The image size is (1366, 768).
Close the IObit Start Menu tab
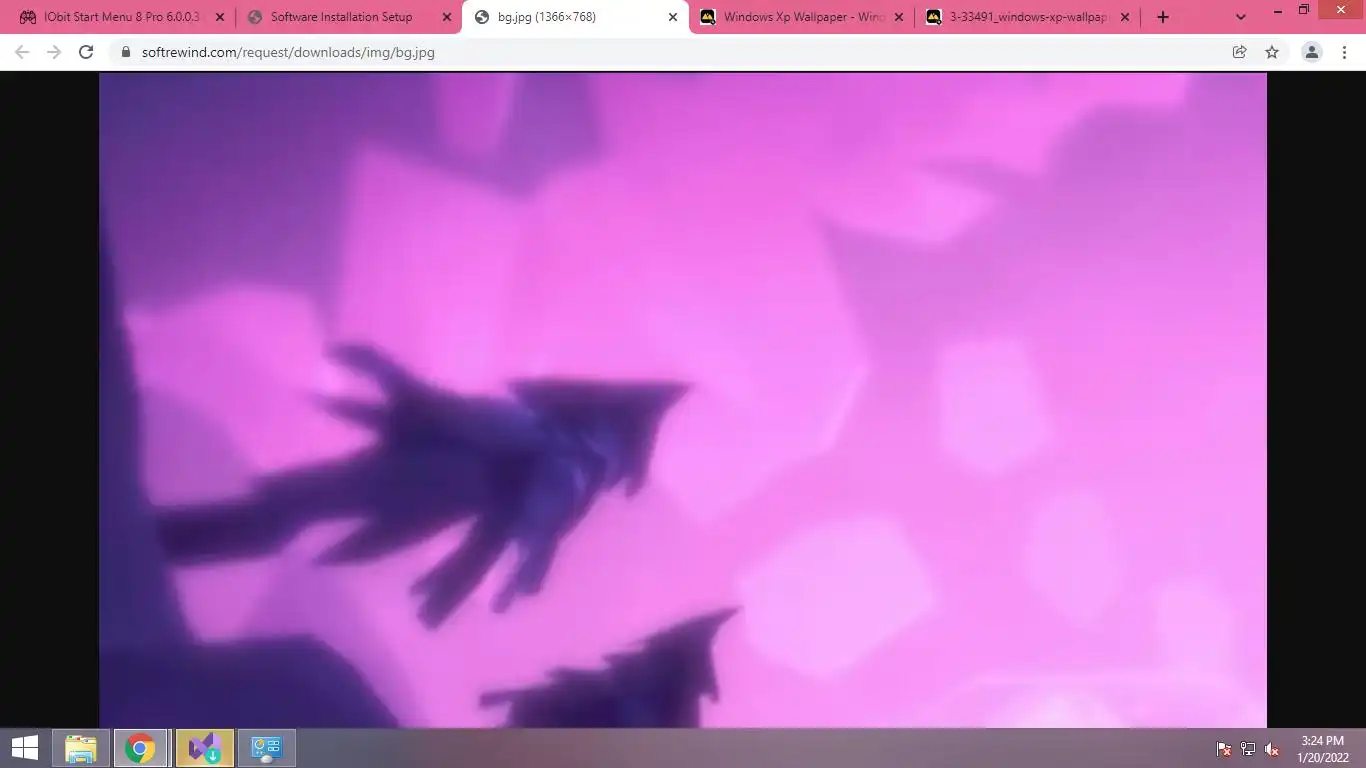220,17
